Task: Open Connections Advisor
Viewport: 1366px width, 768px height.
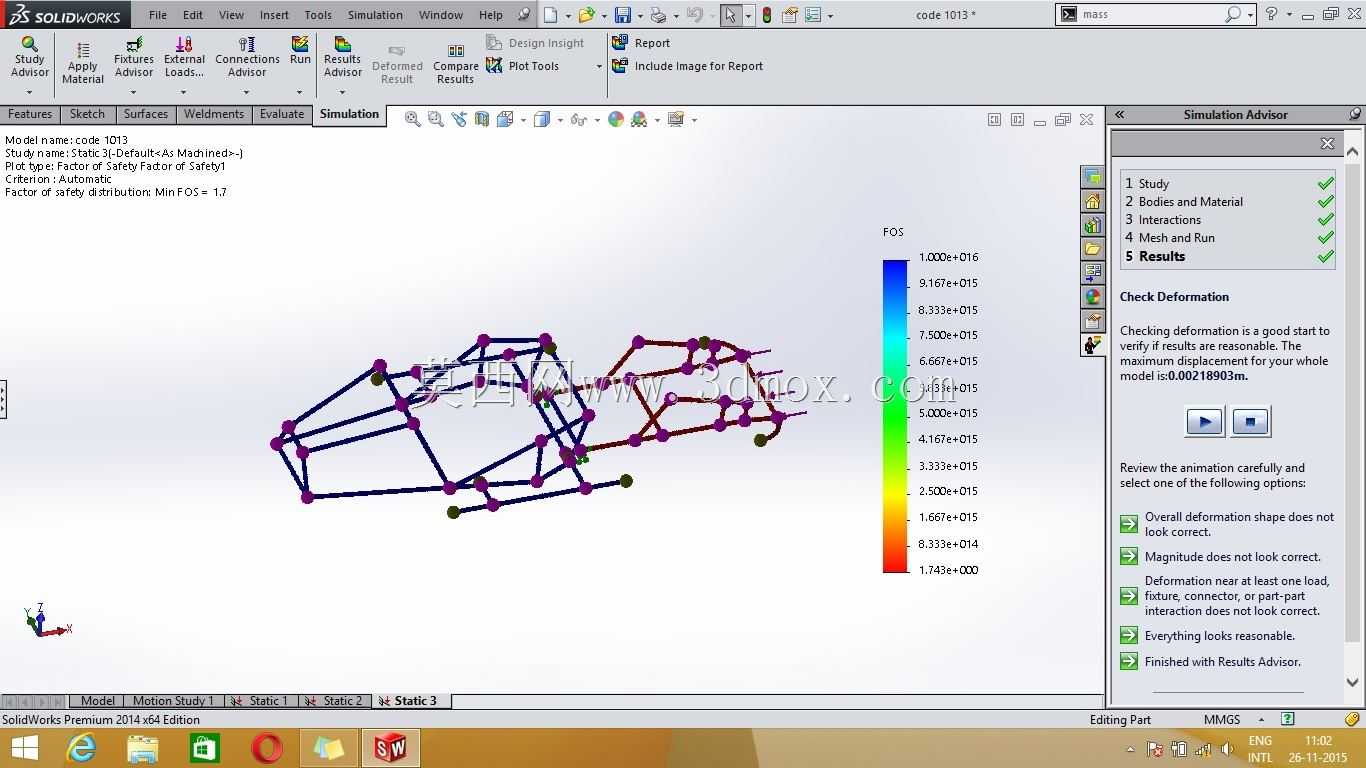Action: 247,59
